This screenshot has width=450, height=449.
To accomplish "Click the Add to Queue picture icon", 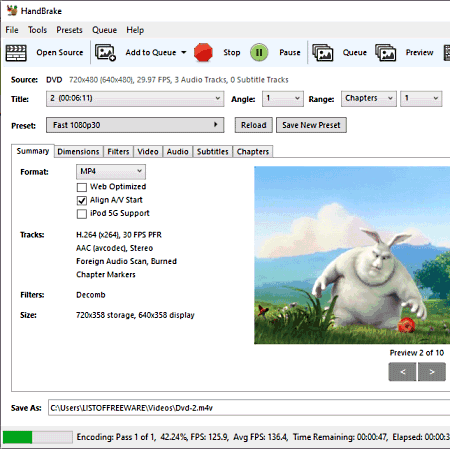I will (x=105, y=53).
